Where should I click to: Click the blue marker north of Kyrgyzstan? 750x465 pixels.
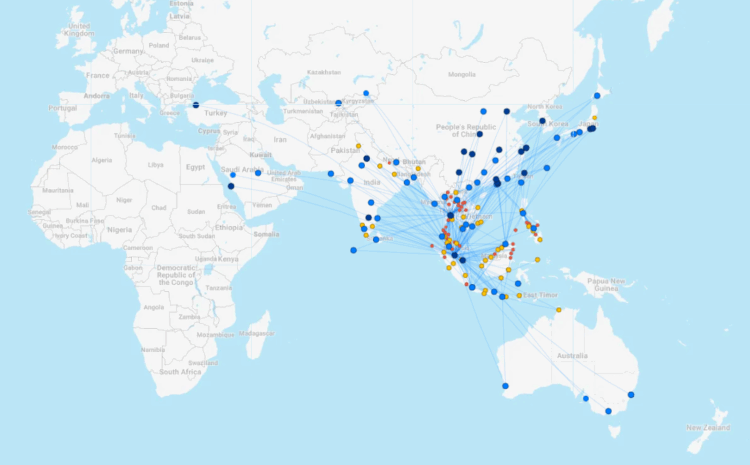pyautogui.click(x=366, y=93)
